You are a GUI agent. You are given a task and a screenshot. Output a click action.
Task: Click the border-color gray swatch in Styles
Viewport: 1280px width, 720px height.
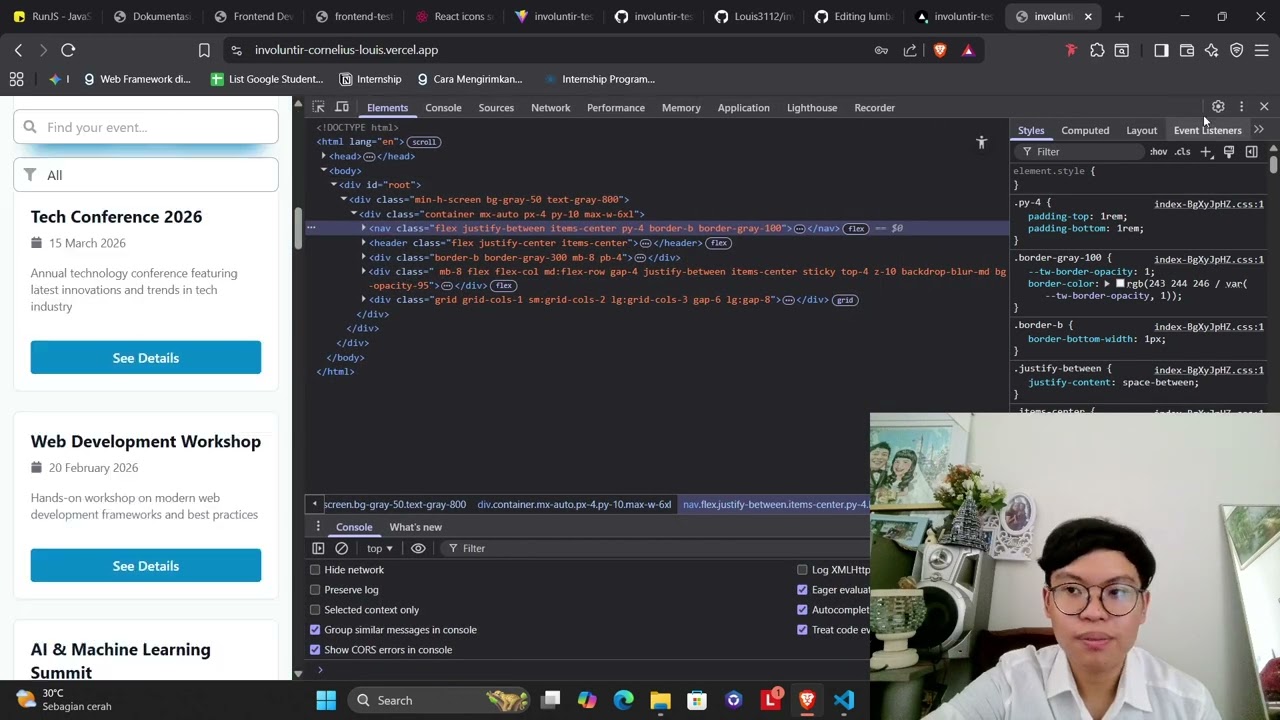tap(1120, 284)
